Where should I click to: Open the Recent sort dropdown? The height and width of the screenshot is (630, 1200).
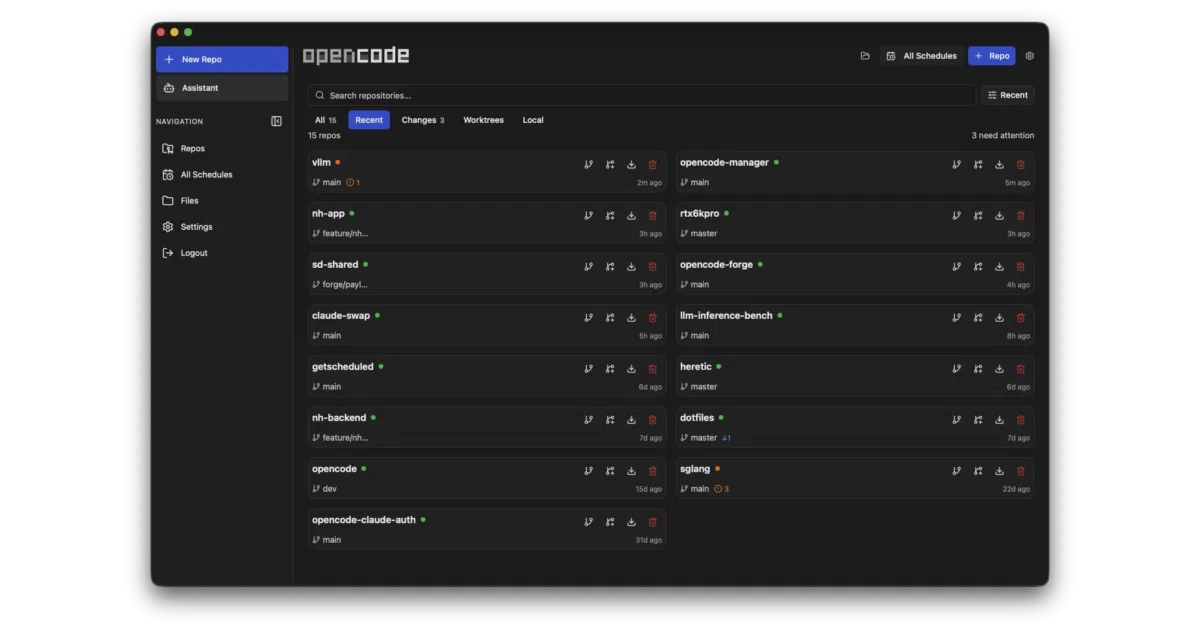coord(1007,95)
